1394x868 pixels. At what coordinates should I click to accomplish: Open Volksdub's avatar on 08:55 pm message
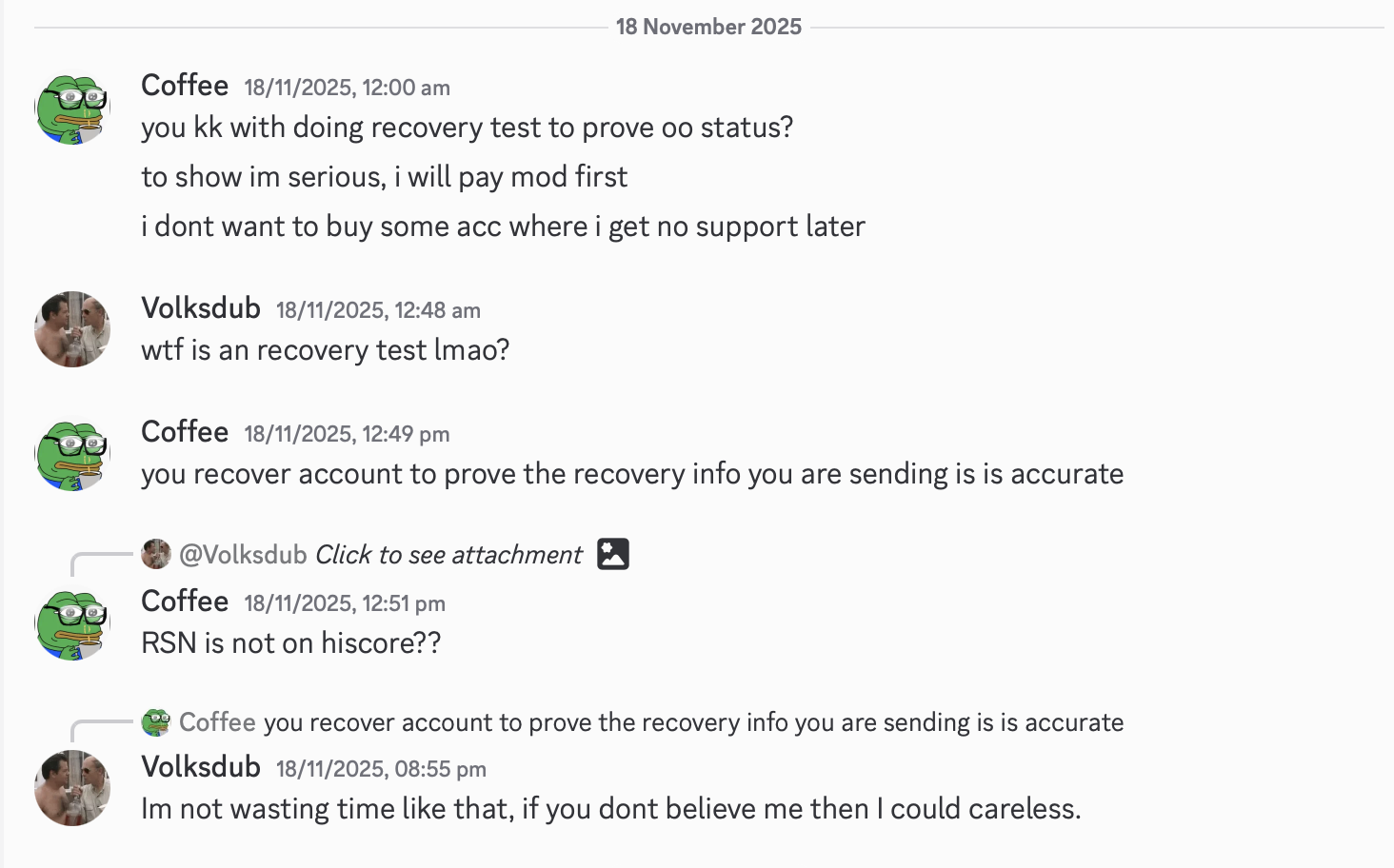tap(72, 788)
